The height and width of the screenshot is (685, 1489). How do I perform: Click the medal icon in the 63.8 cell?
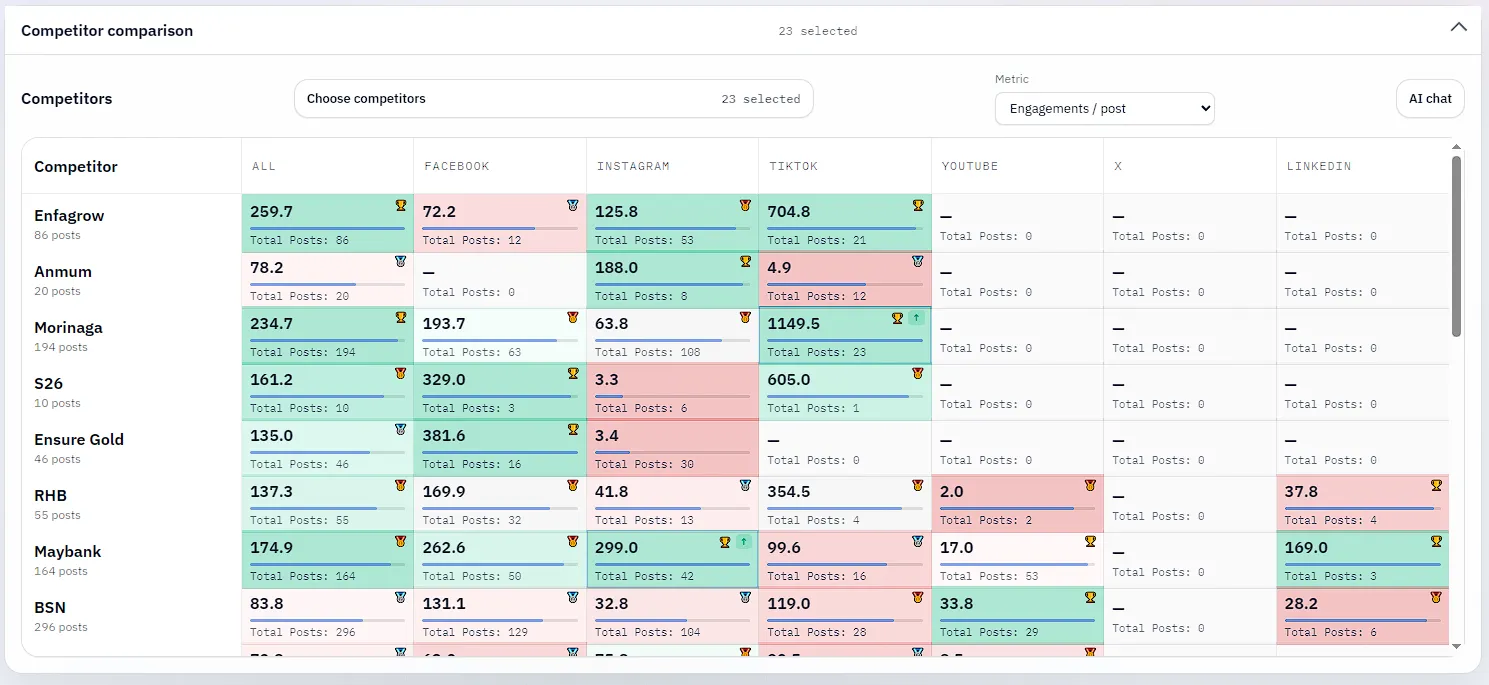(745, 317)
